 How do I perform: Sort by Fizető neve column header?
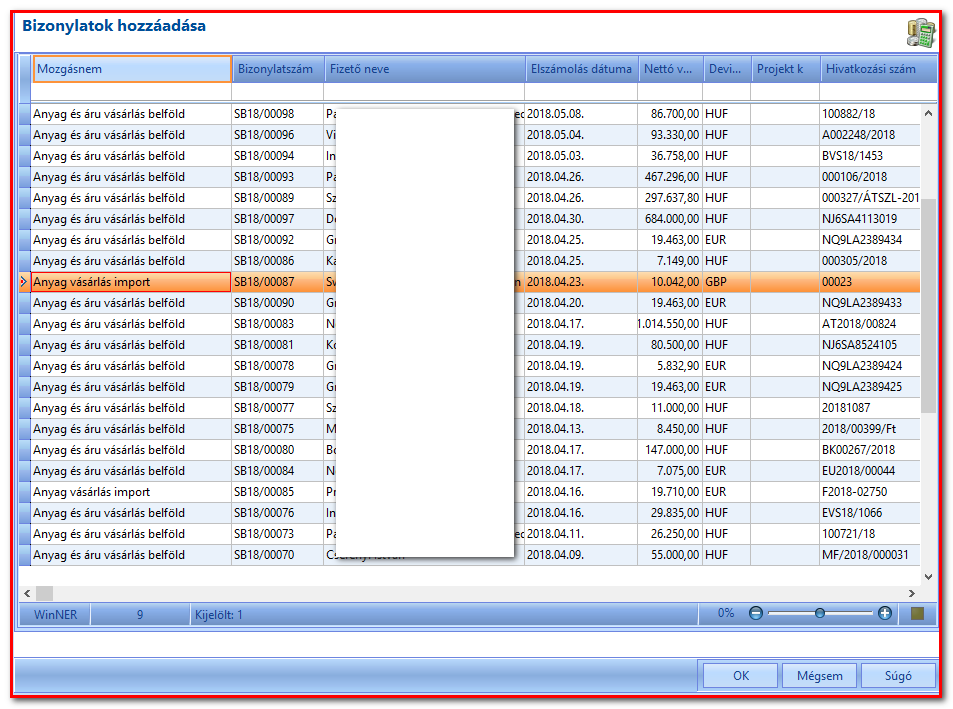click(424, 69)
